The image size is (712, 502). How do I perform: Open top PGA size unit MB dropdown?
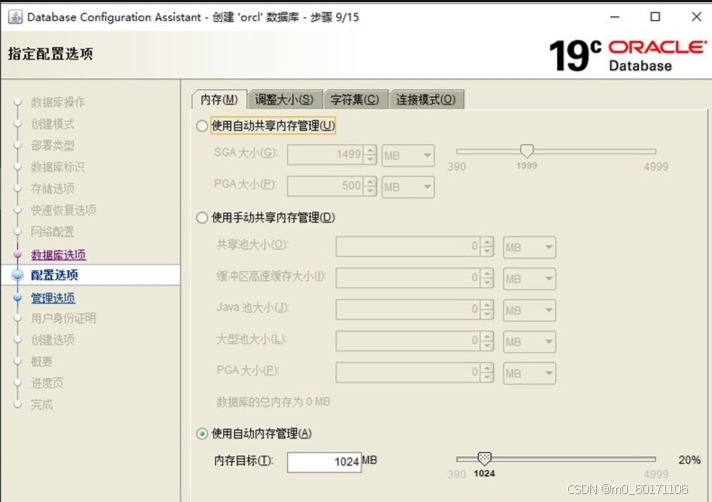[408, 187]
